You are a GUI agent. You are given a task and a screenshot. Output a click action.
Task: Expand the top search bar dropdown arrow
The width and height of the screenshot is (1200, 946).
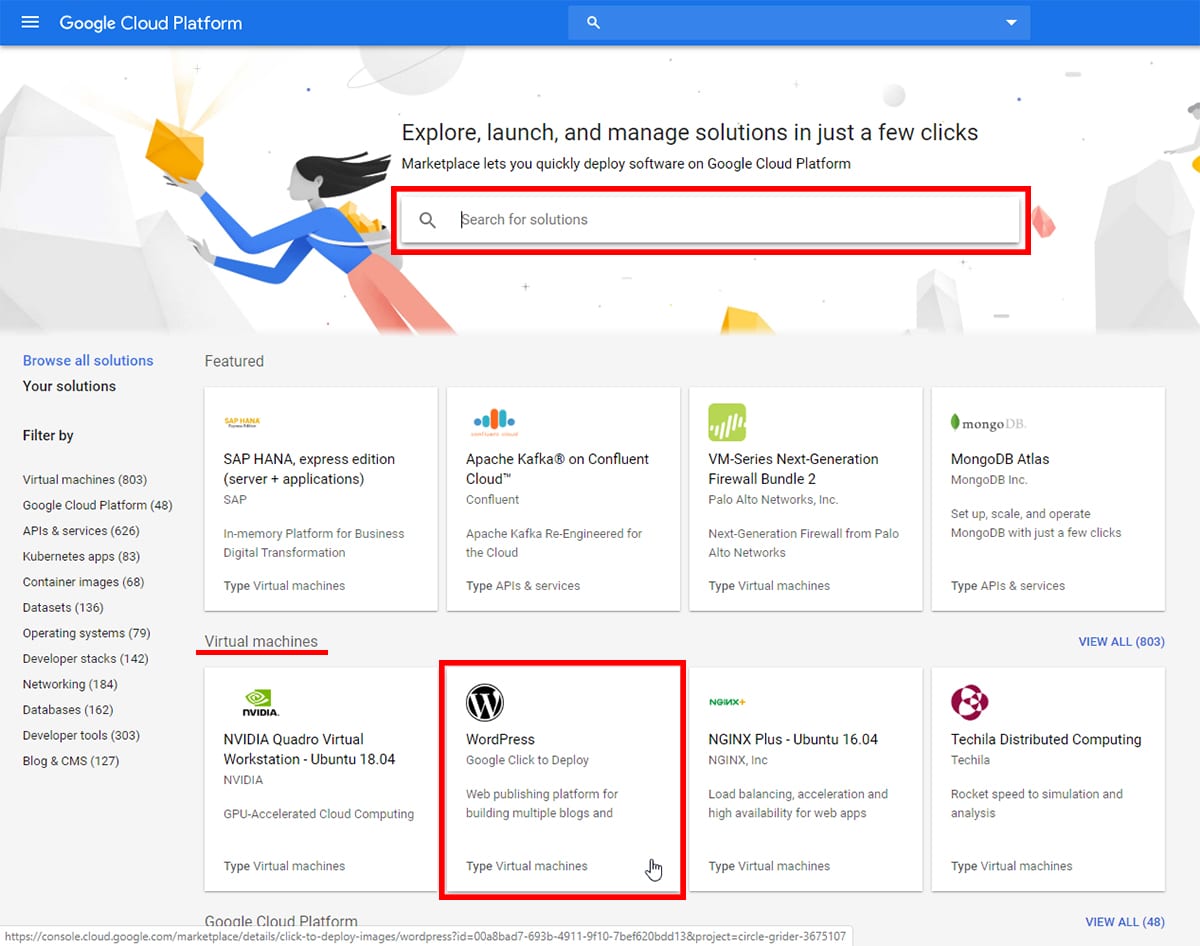click(x=1011, y=23)
